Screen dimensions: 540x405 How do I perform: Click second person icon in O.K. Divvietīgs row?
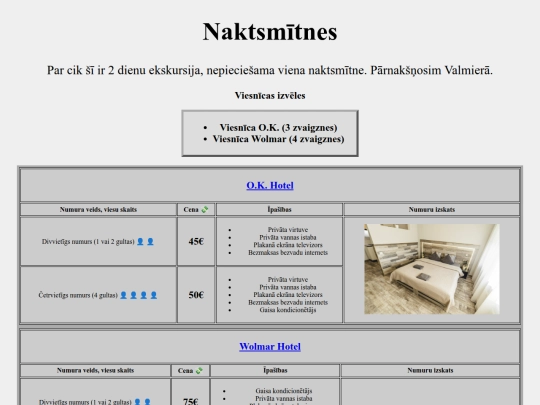point(150,241)
